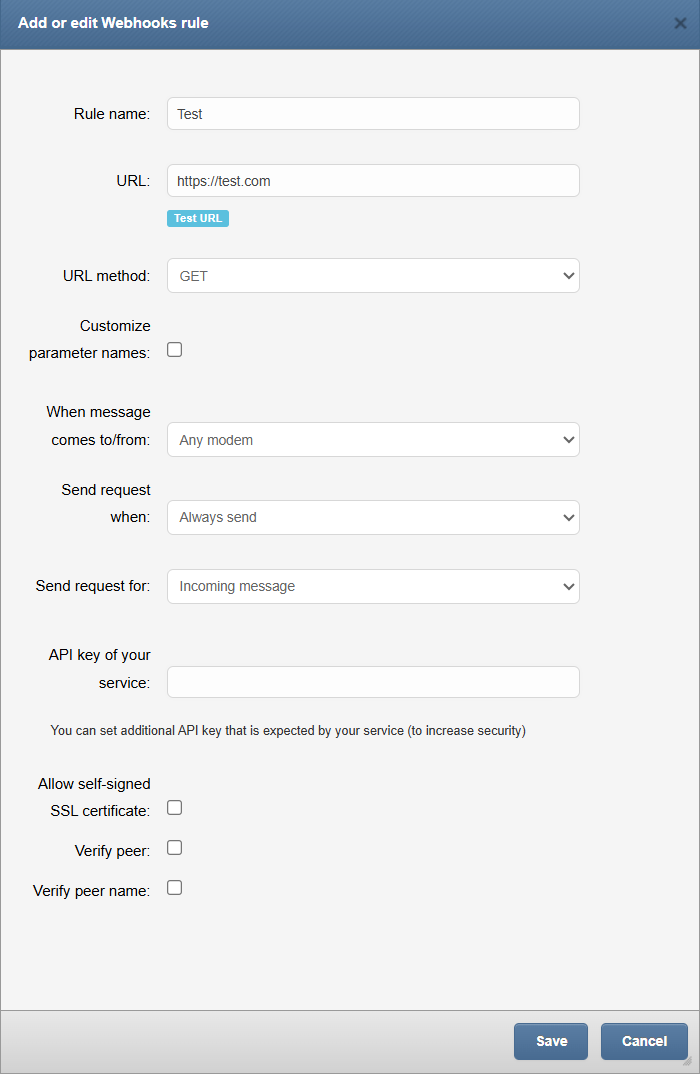Image resolution: width=700 pixels, height=1074 pixels.
Task: Save the webhooks rule
Action: click(x=551, y=1041)
